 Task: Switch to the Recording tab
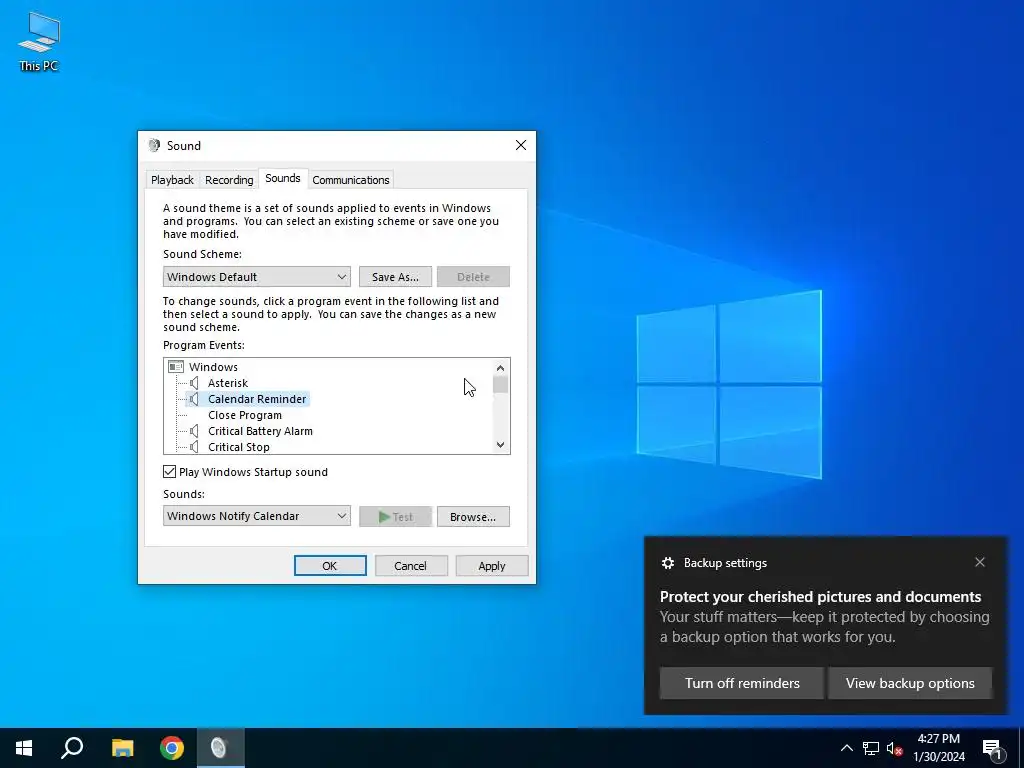coord(229,180)
